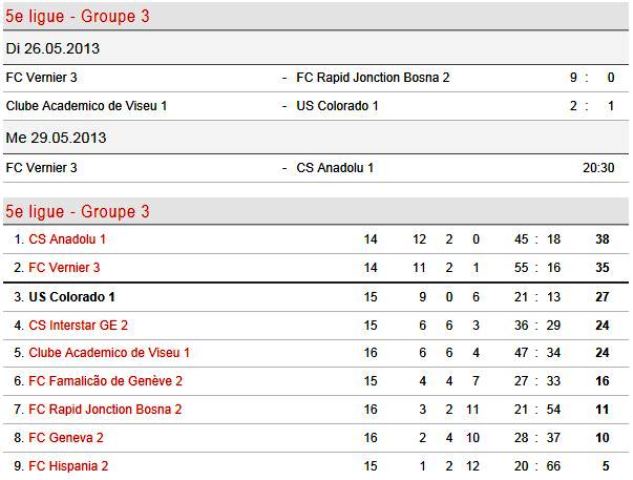Click the 2 : 1 match score
The height and width of the screenshot is (480, 633).
pyautogui.click(x=592, y=106)
